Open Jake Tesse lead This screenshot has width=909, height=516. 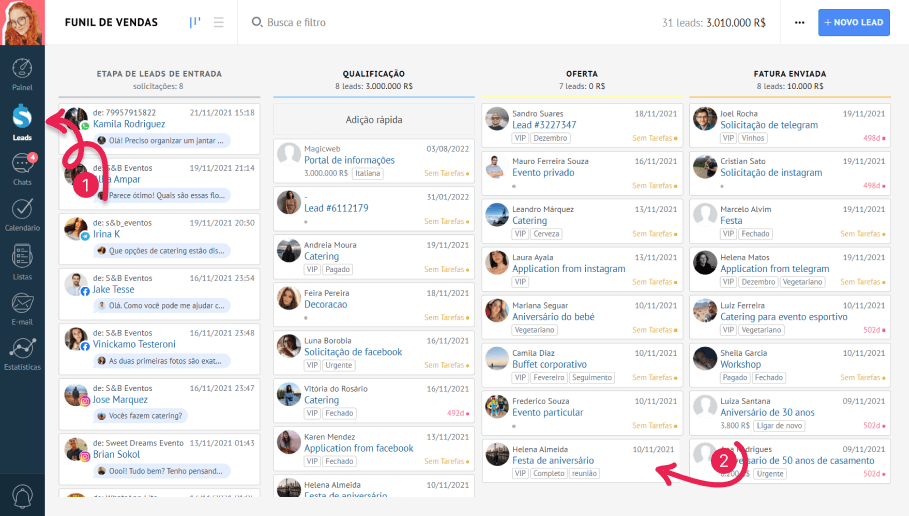click(114, 289)
